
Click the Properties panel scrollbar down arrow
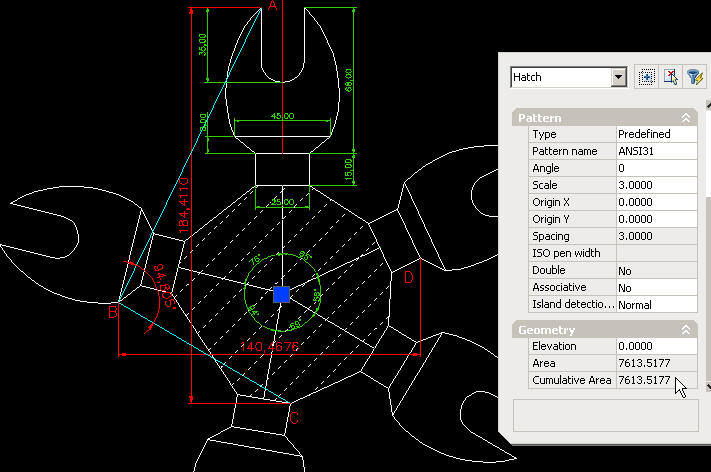pos(708,387)
